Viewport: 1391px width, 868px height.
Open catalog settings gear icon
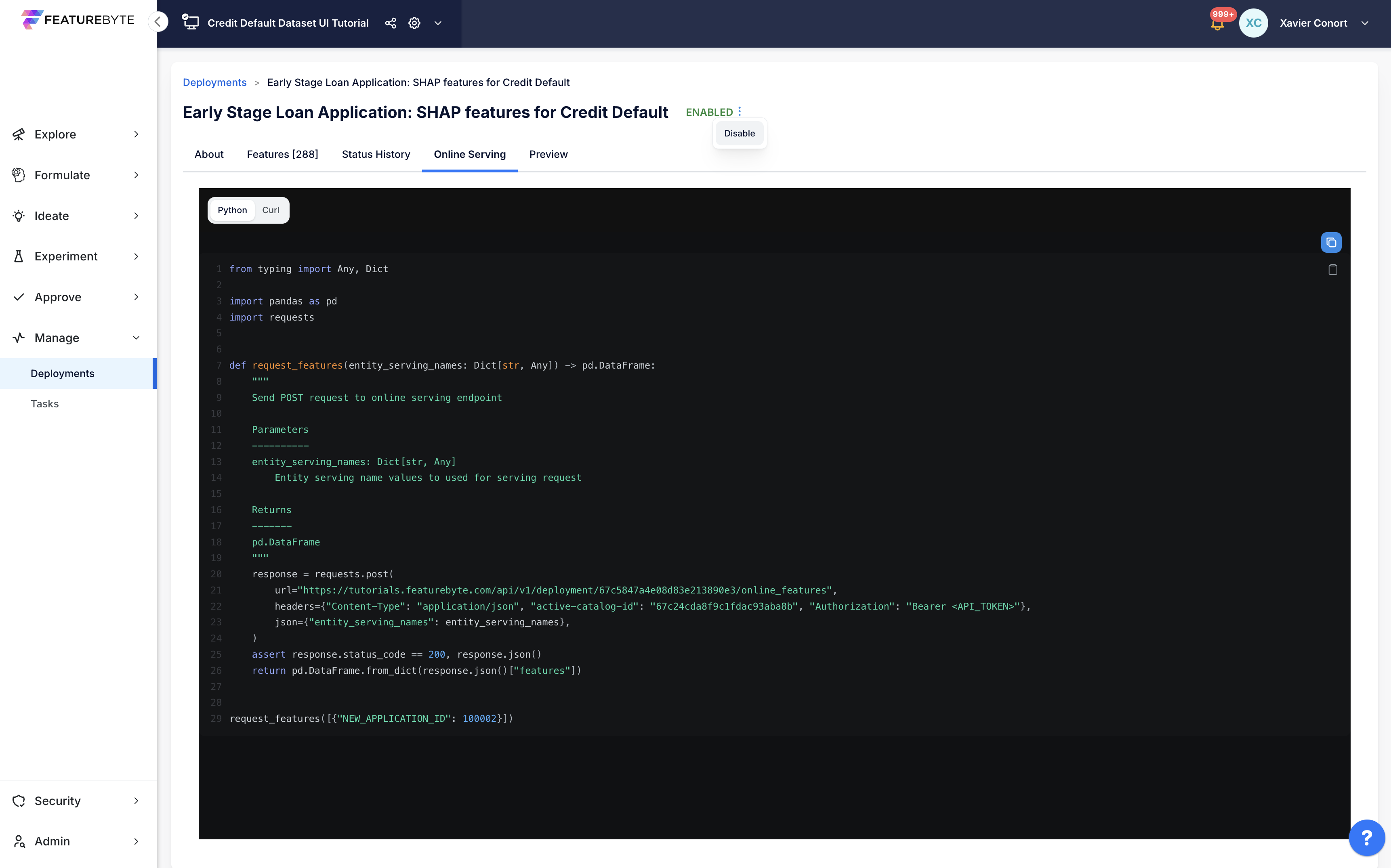(x=414, y=23)
